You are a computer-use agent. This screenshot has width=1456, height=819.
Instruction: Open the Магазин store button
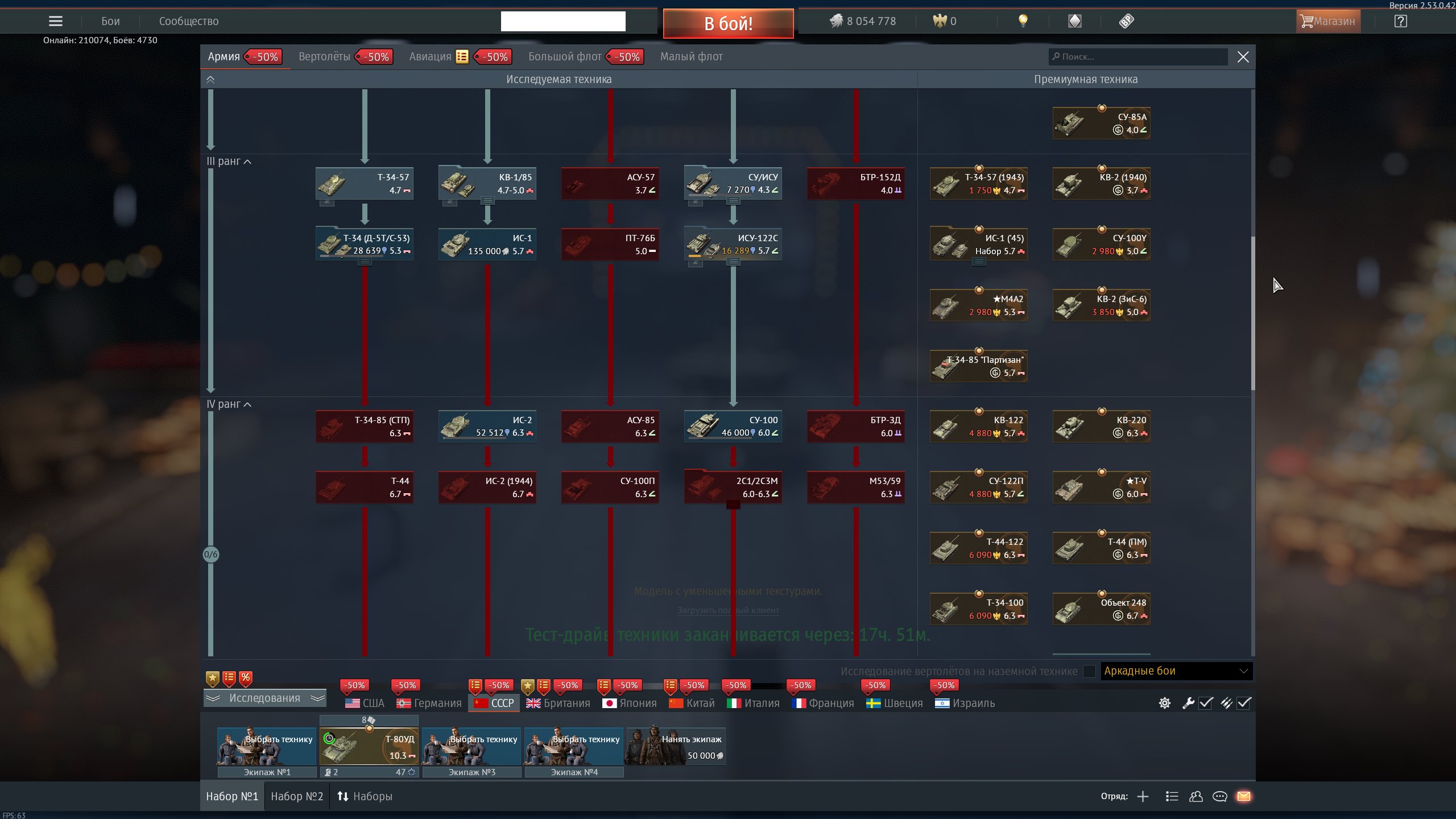point(1328,21)
